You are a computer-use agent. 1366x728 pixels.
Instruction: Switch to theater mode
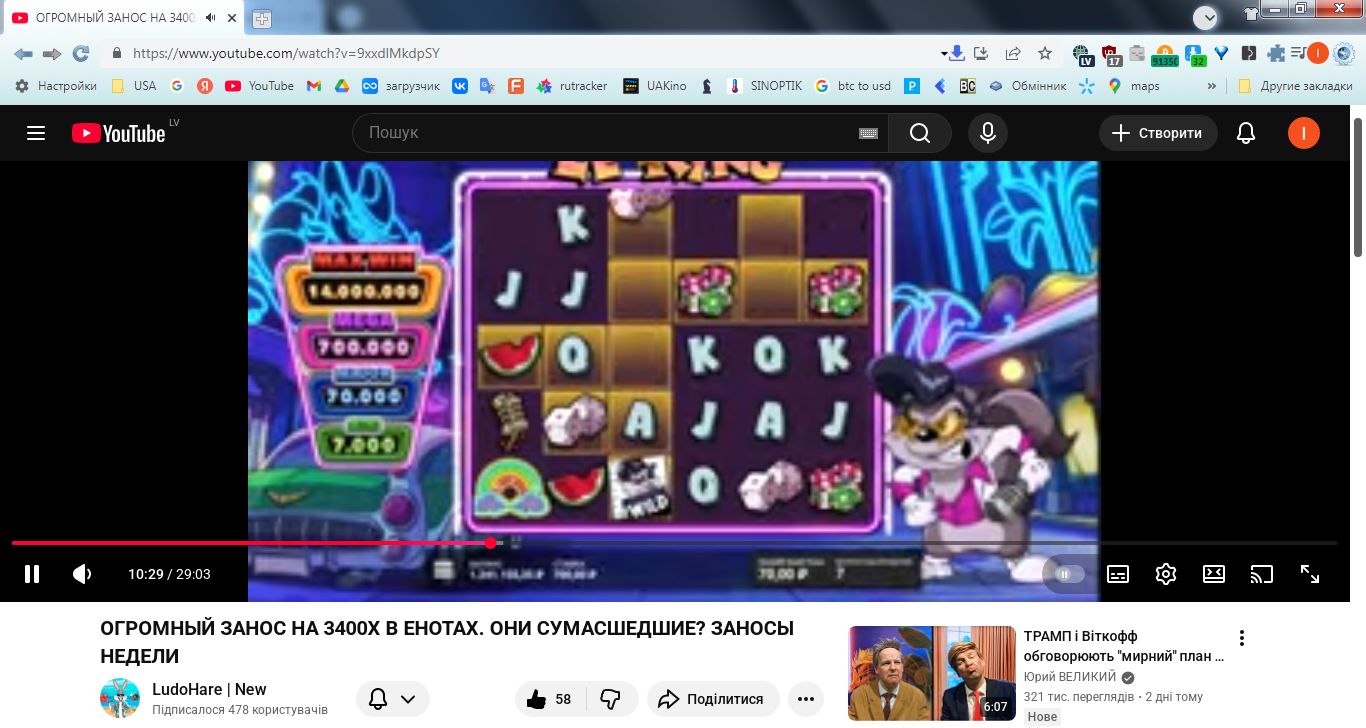pos(1213,574)
